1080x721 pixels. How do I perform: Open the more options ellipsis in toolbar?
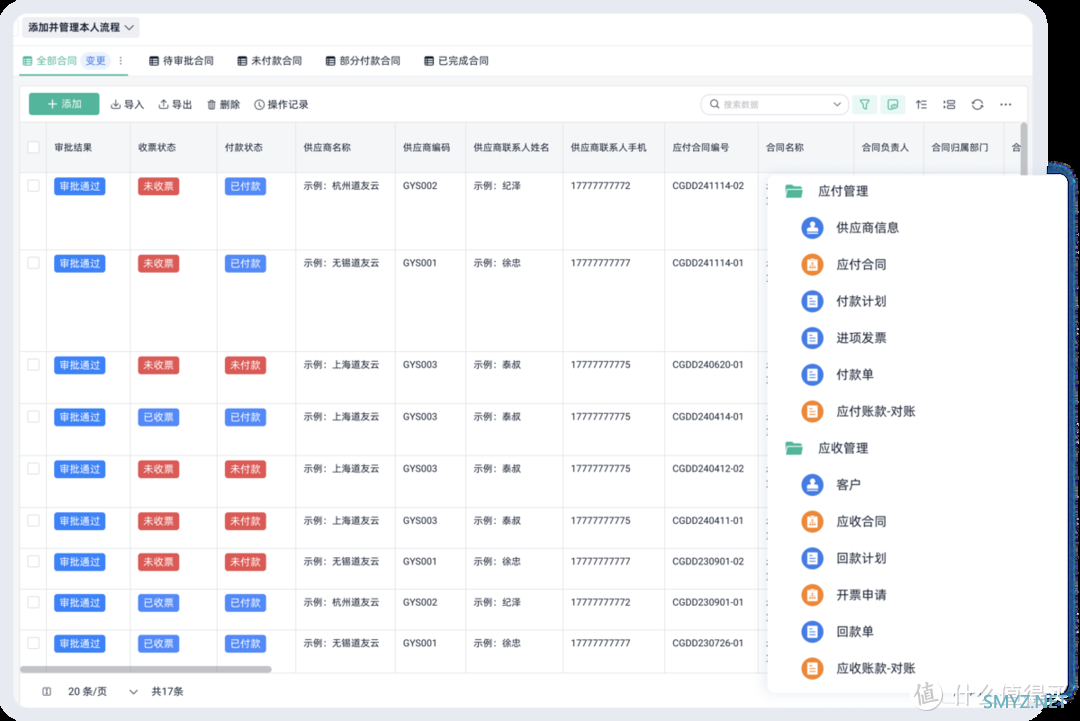coord(1006,105)
